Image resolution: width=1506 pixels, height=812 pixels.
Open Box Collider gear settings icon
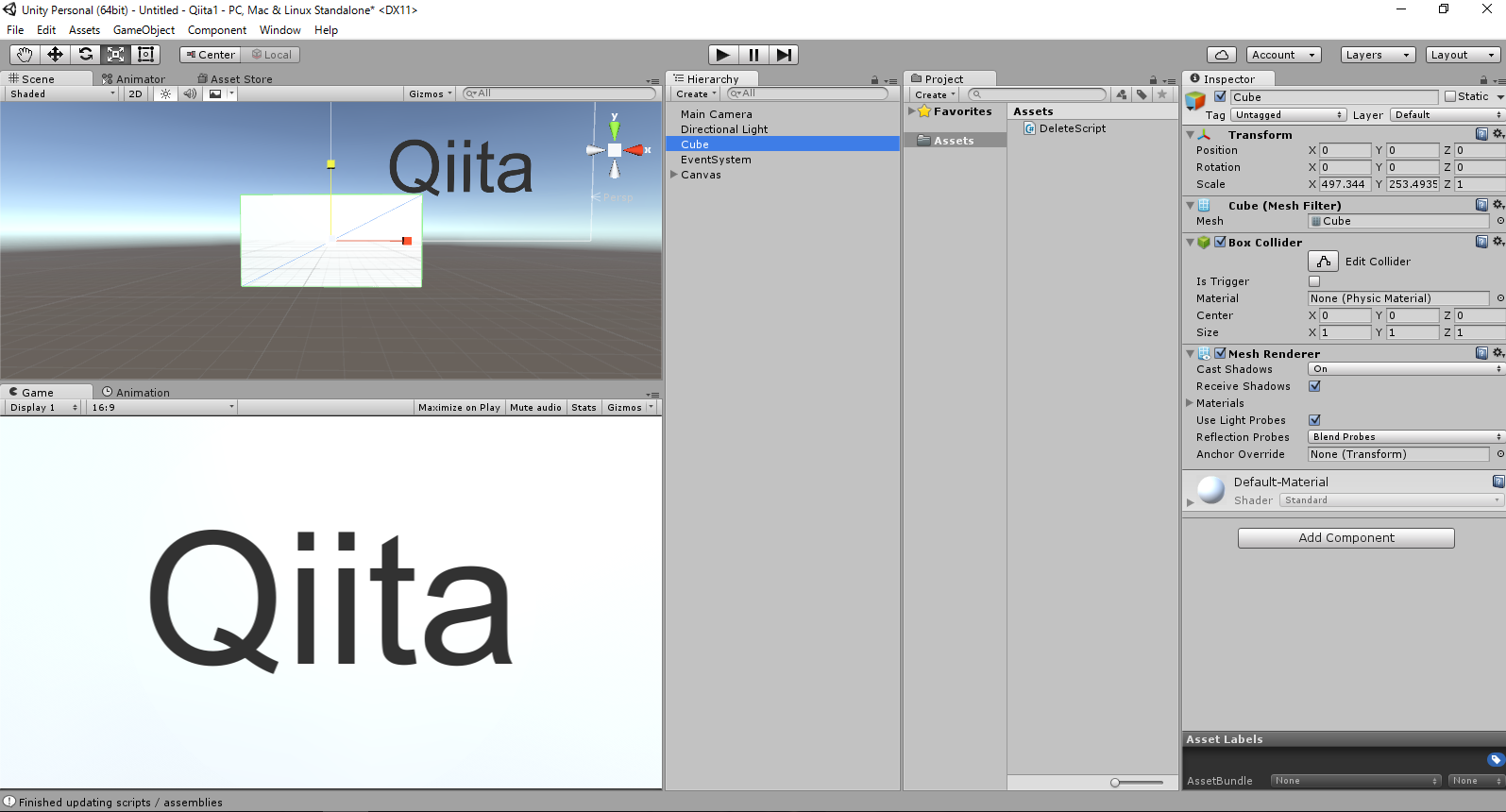[1498, 242]
